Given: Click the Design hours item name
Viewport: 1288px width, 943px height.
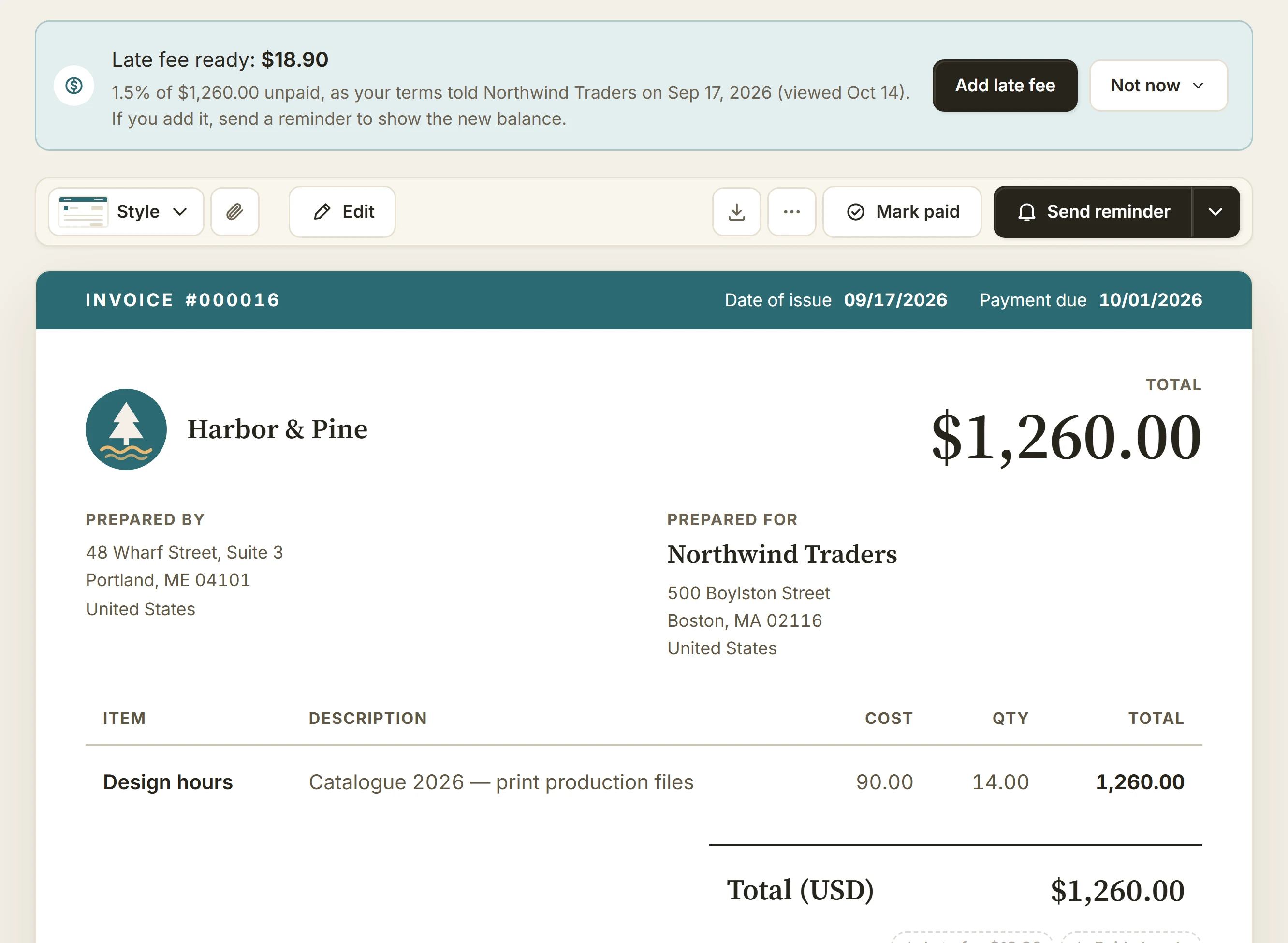Looking at the screenshot, I should tap(168, 782).
